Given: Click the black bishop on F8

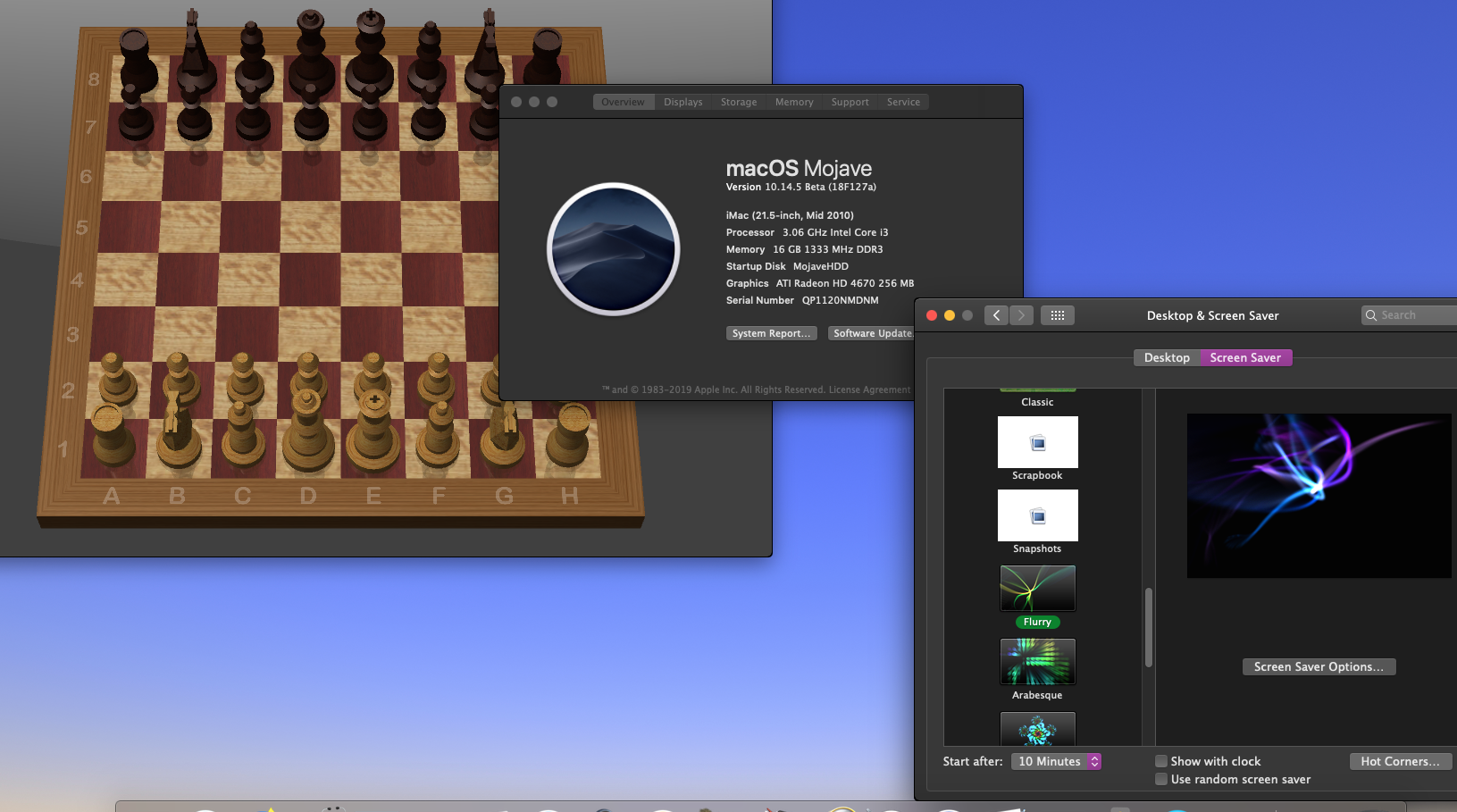Looking at the screenshot, I should click(429, 59).
